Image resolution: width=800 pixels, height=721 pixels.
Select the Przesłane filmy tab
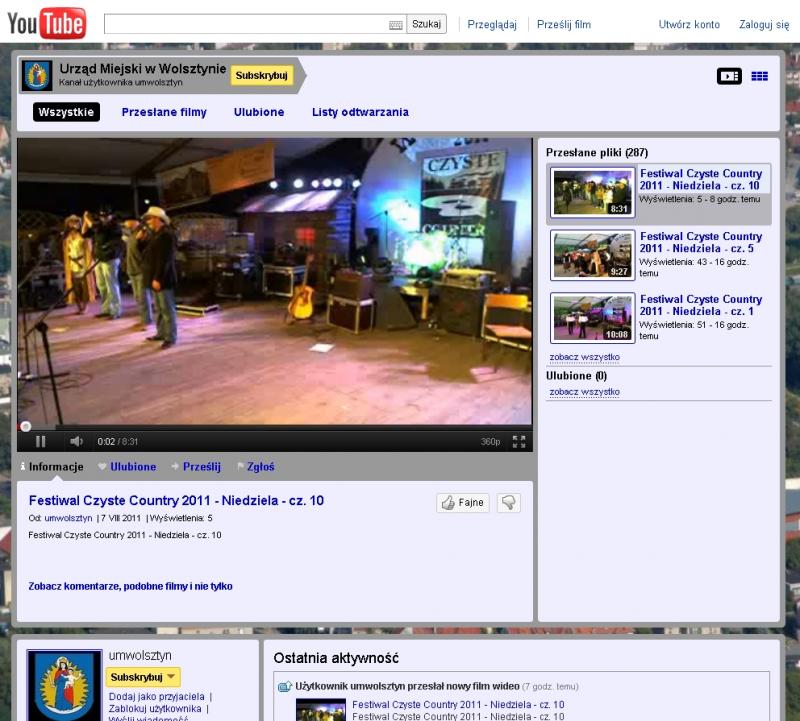click(164, 112)
